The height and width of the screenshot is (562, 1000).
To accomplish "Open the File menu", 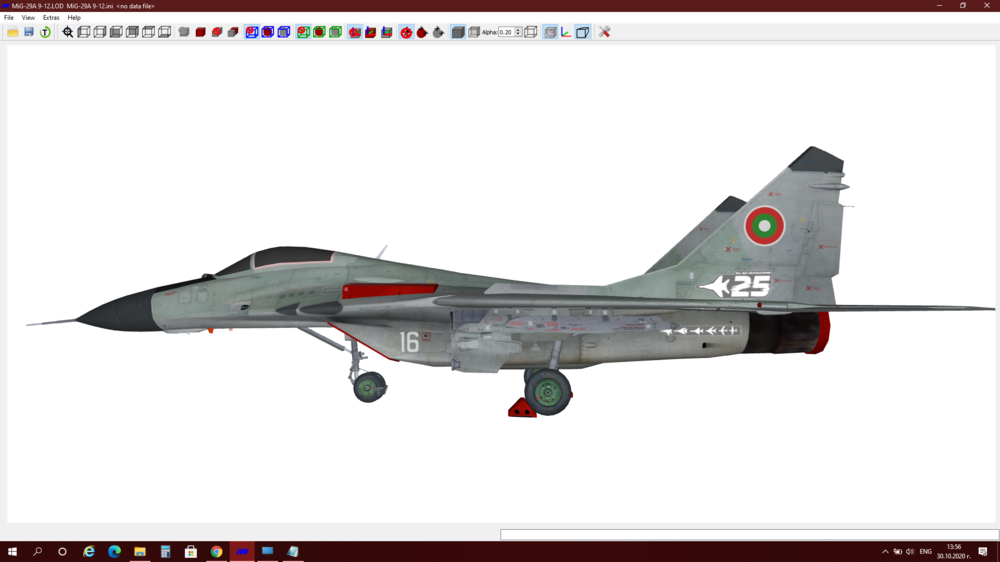I will click(x=9, y=18).
